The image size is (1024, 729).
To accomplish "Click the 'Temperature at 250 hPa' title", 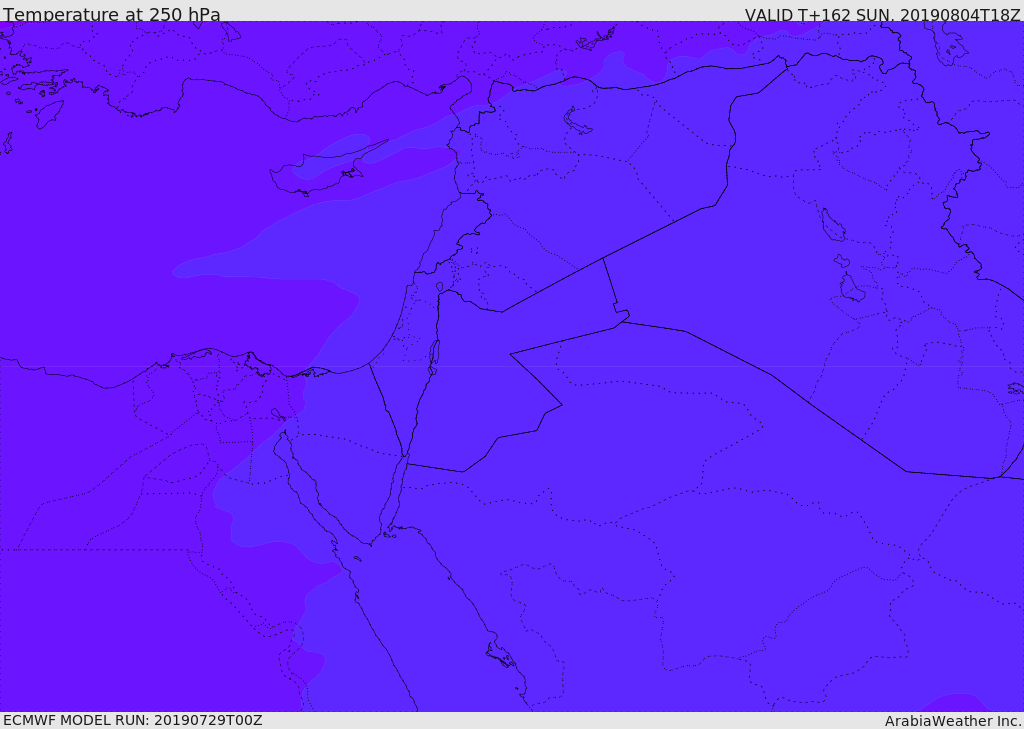I will coord(112,14).
